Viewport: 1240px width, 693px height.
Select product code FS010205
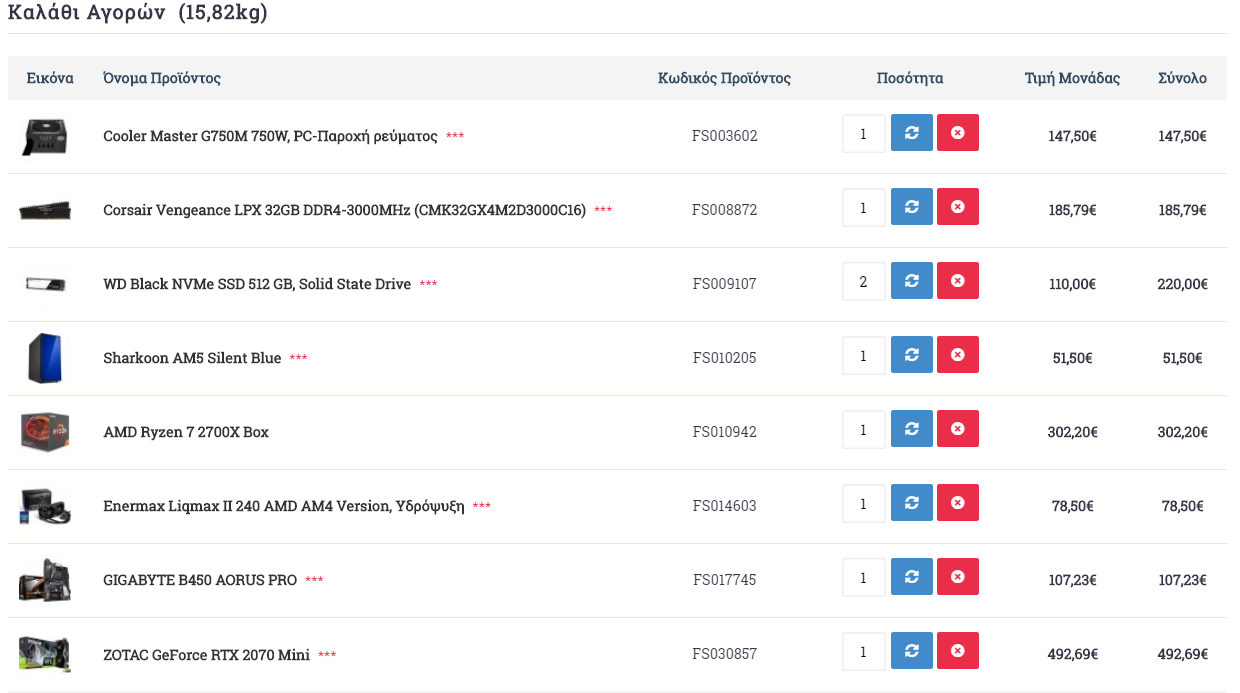tap(725, 358)
